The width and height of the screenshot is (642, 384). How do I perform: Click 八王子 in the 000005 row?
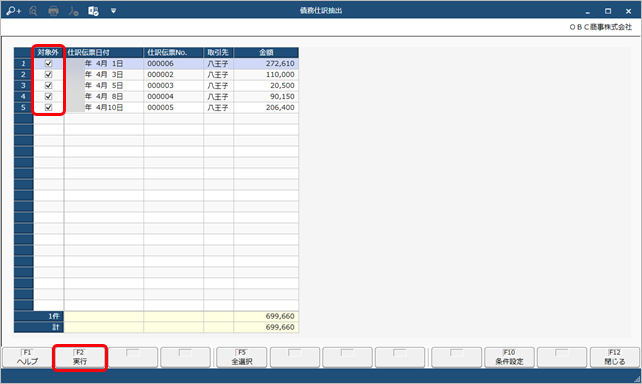point(218,108)
